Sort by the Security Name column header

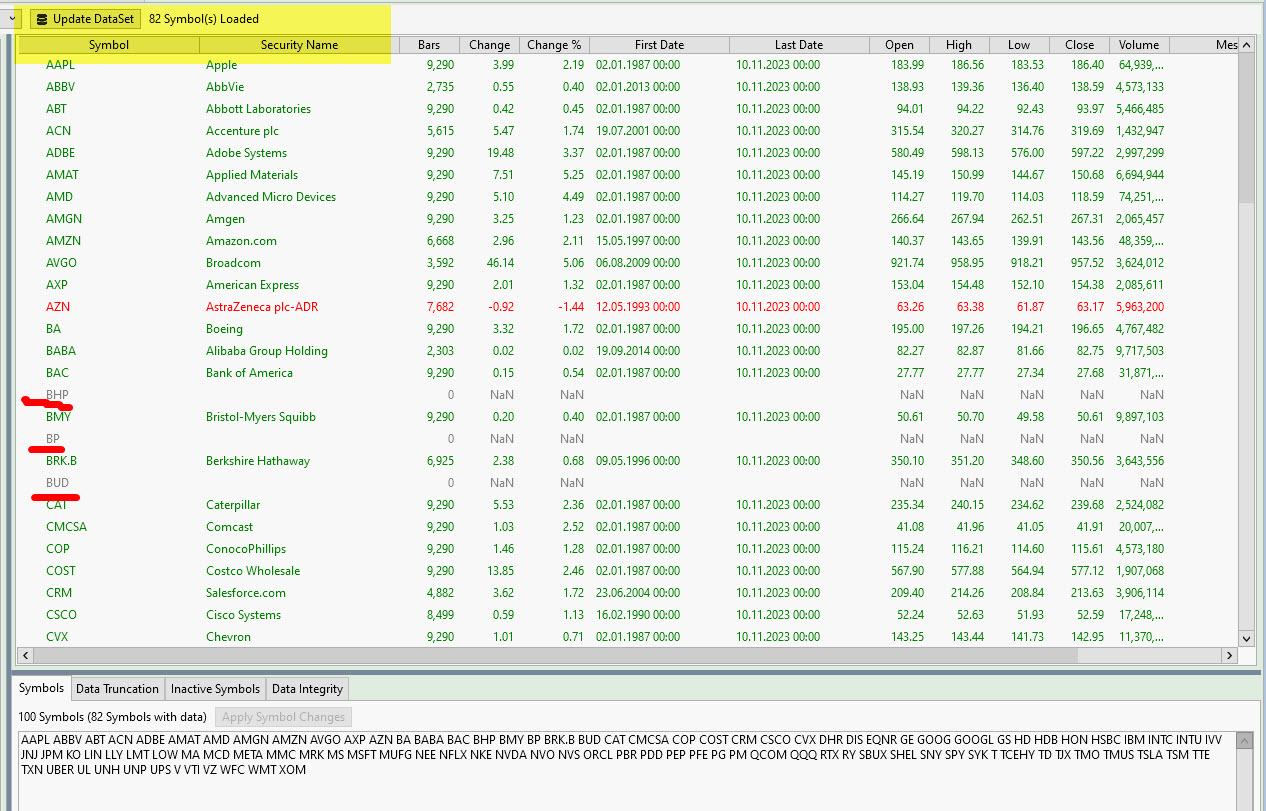pos(299,45)
